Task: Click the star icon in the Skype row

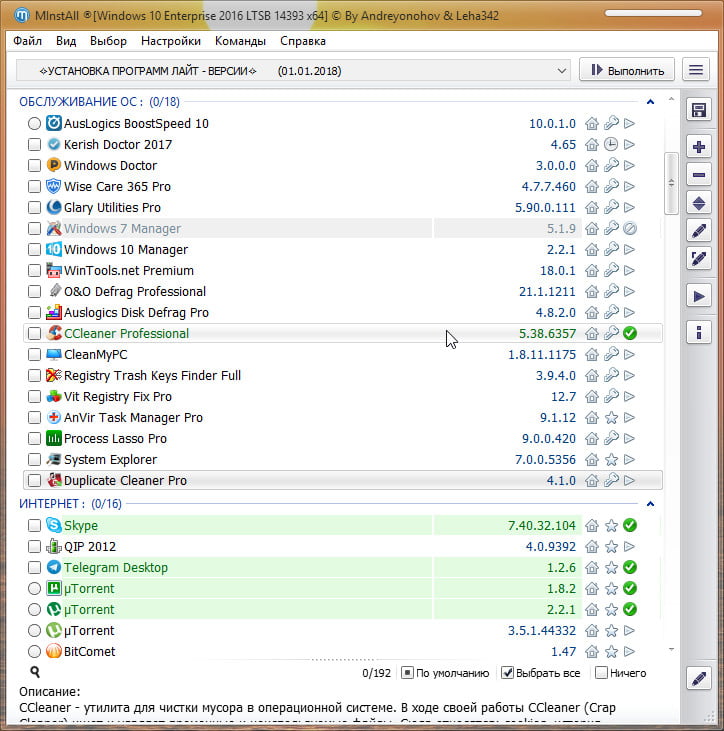Action: (611, 526)
